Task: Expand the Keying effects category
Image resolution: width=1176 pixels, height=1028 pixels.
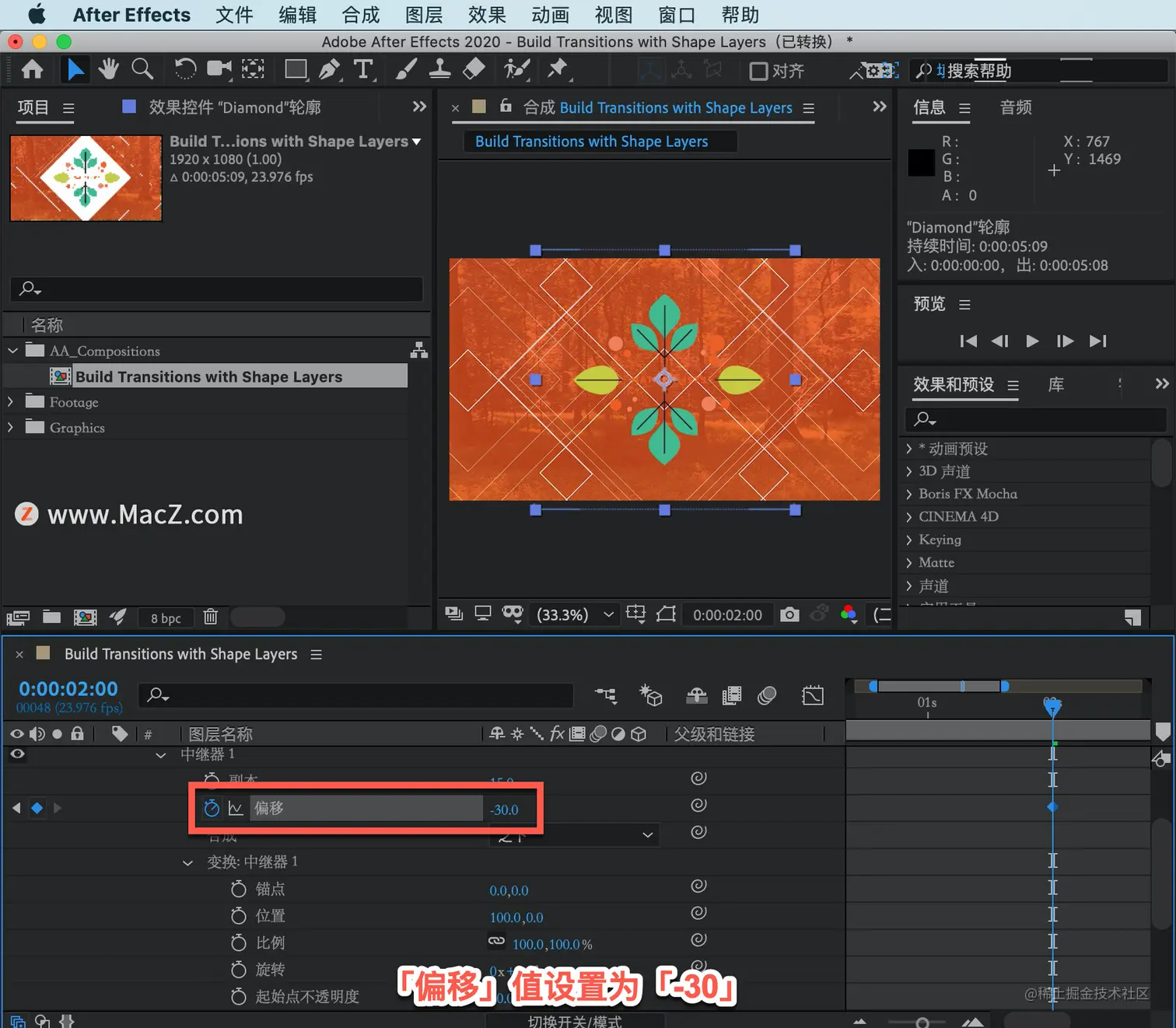Action: [908, 540]
